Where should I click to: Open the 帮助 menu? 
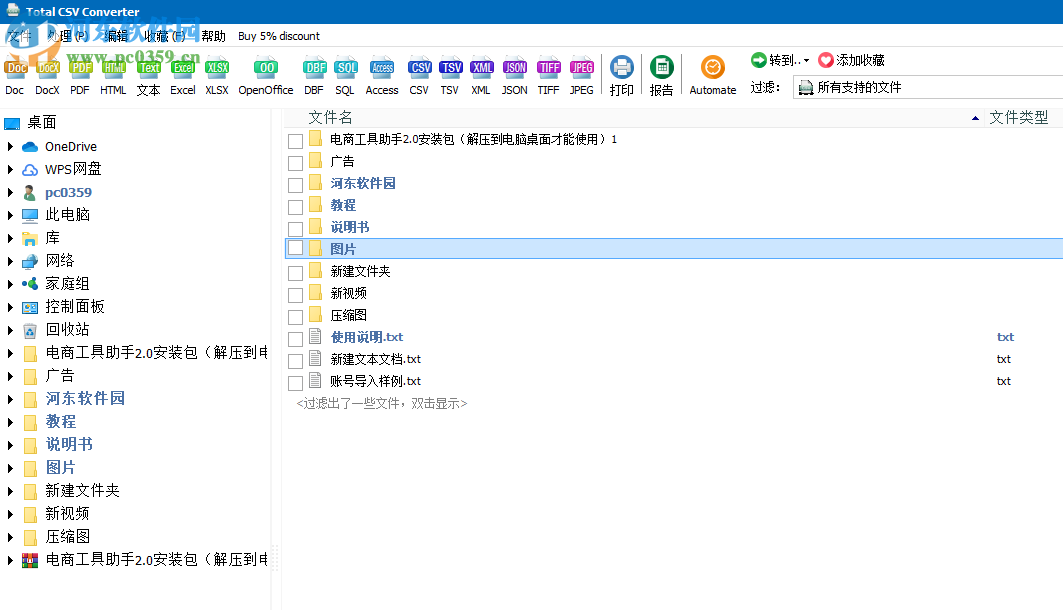coord(211,35)
